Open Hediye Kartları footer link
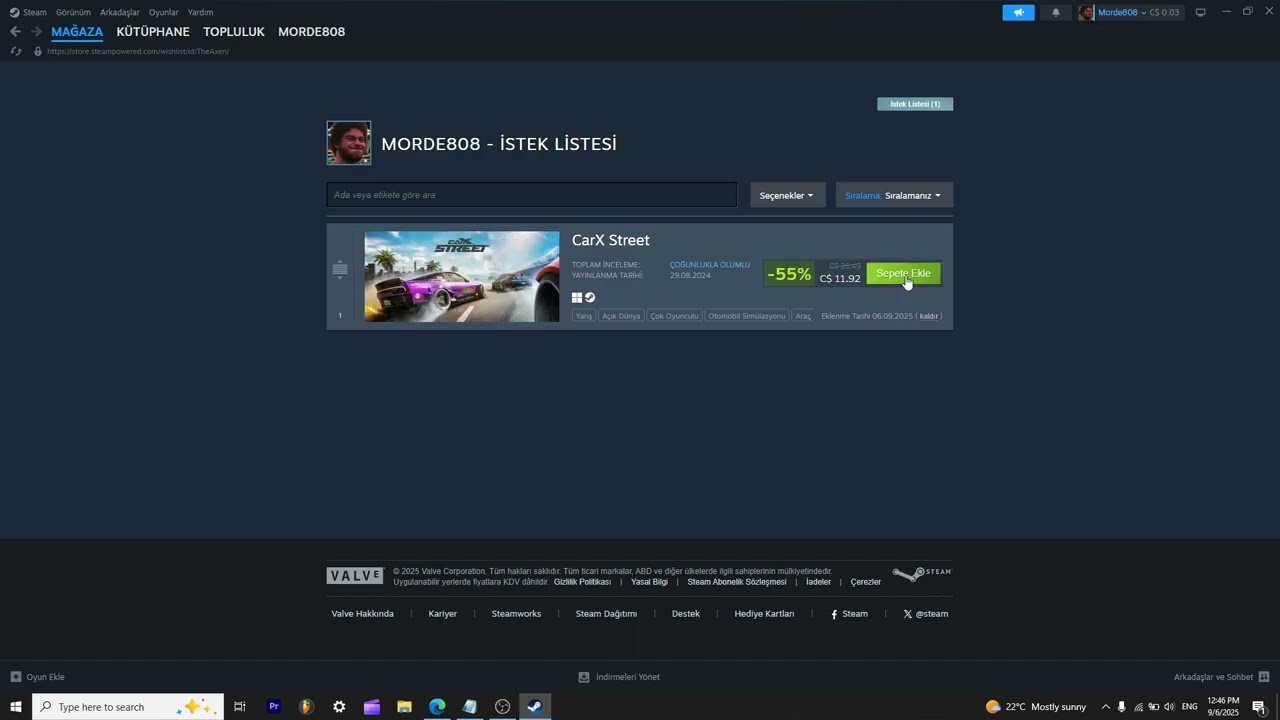The width and height of the screenshot is (1280, 720). [x=764, y=614]
